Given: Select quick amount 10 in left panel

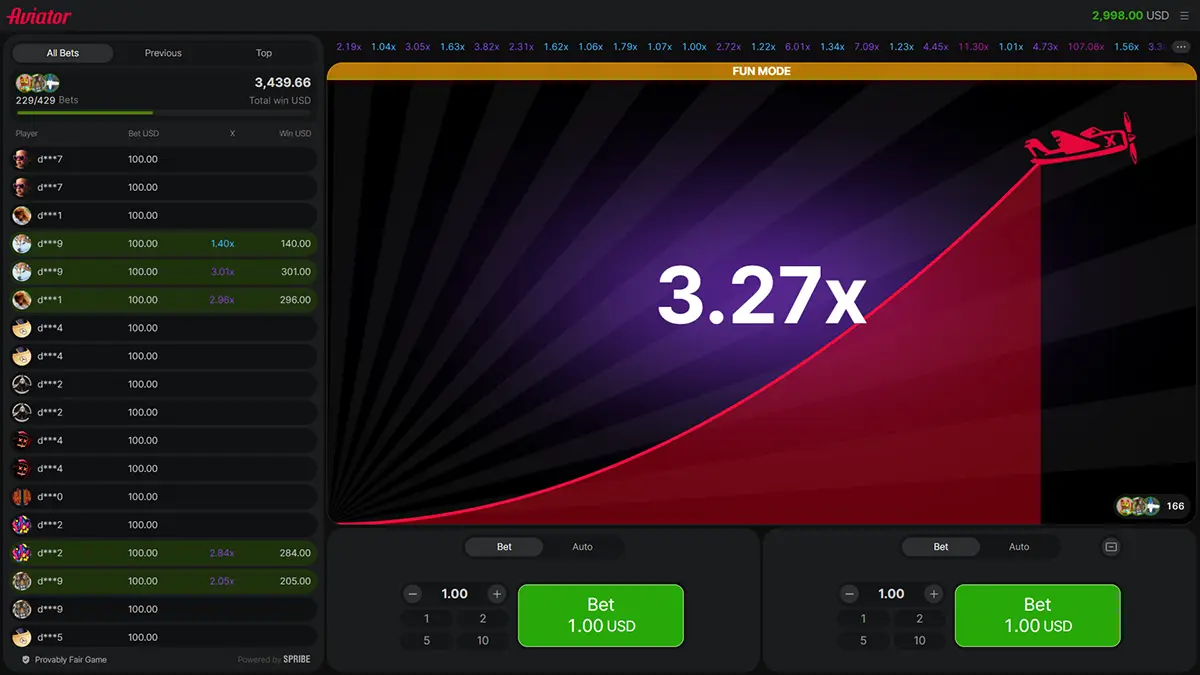Looking at the screenshot, I should (483, 640).
